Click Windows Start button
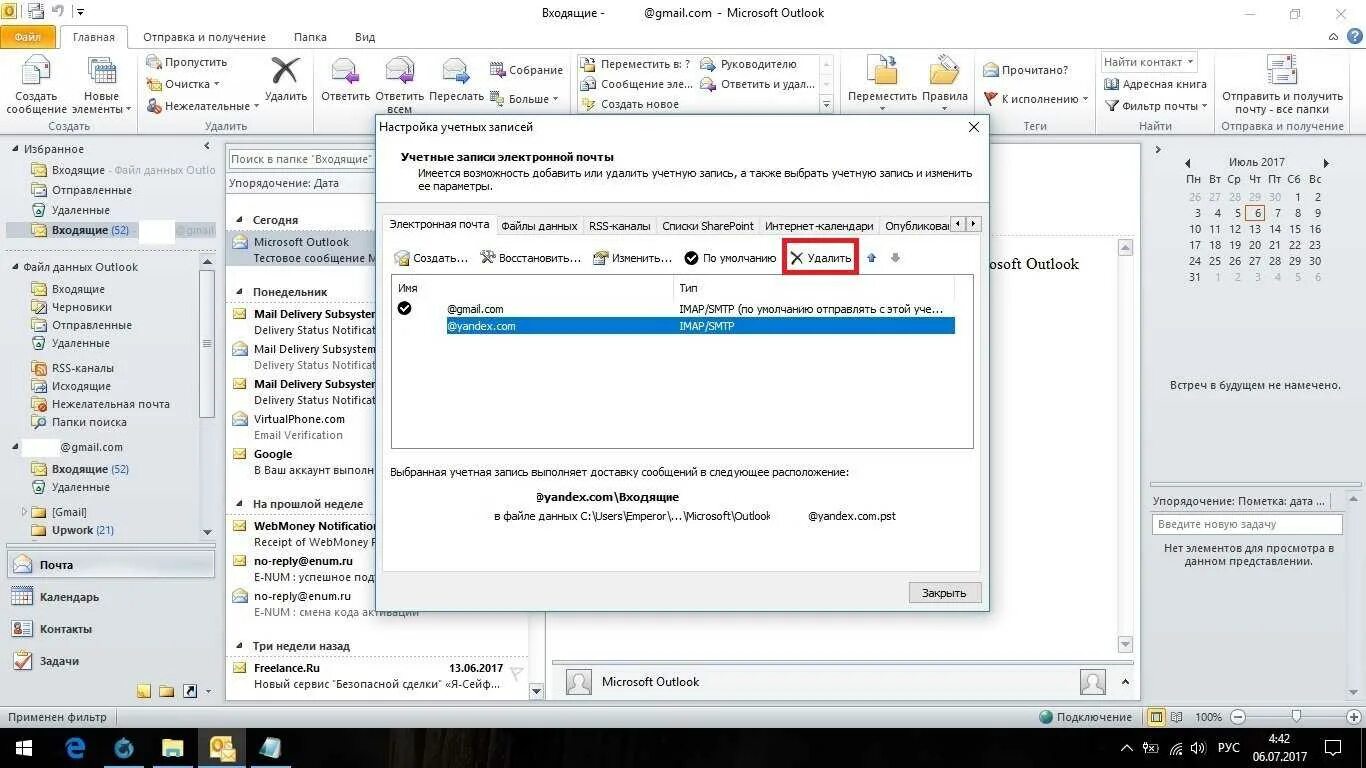 click(x=23, y=748)
